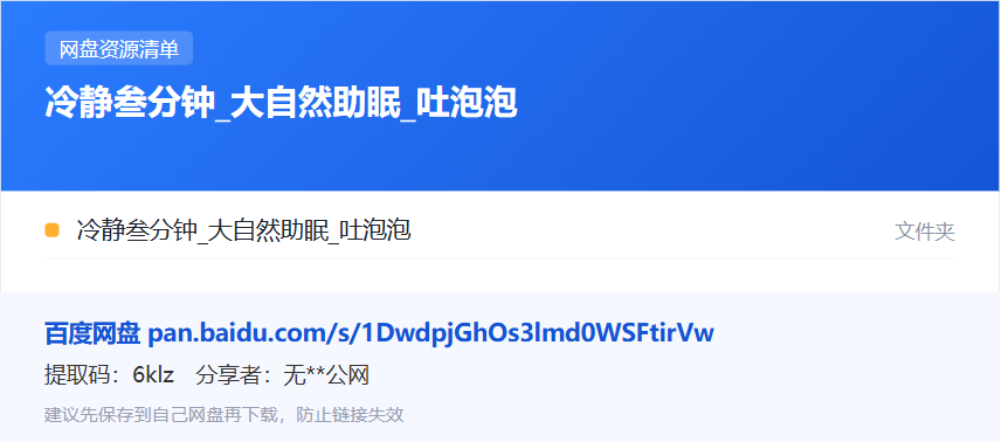
Task: Open the pan.baidu.com share link
Action: [431, 334]
